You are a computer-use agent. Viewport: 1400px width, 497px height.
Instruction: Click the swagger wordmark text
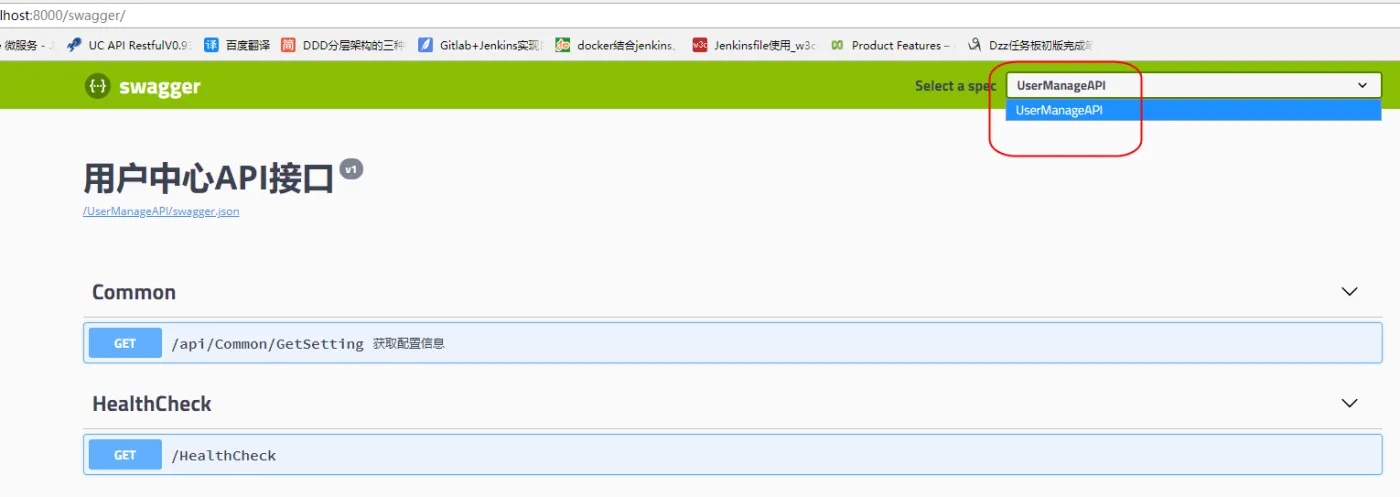pos(160,86)
